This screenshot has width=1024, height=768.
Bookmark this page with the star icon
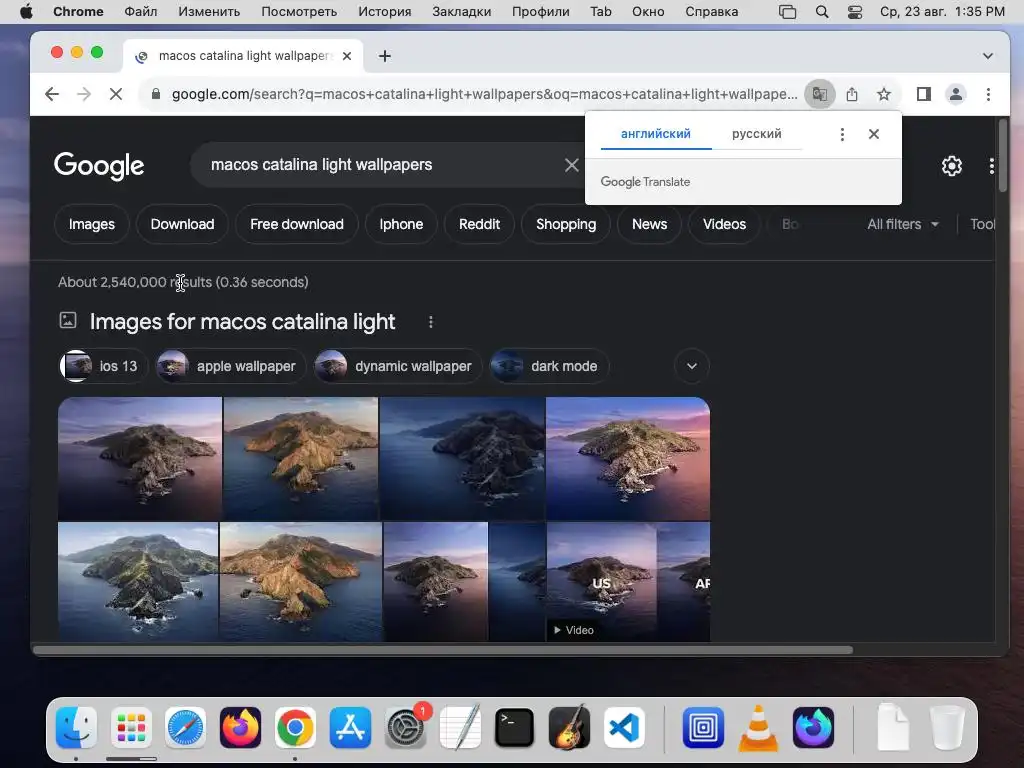pos(884,94)
